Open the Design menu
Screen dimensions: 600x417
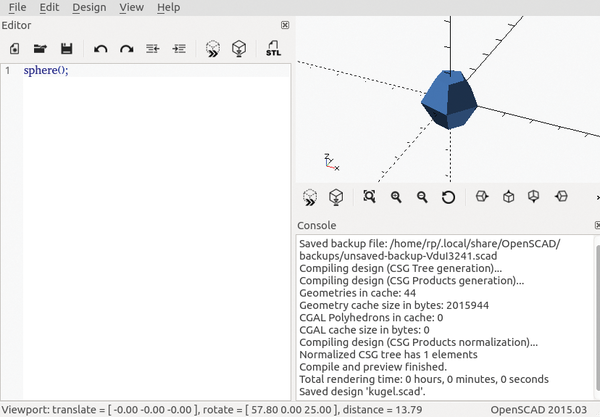89,7
